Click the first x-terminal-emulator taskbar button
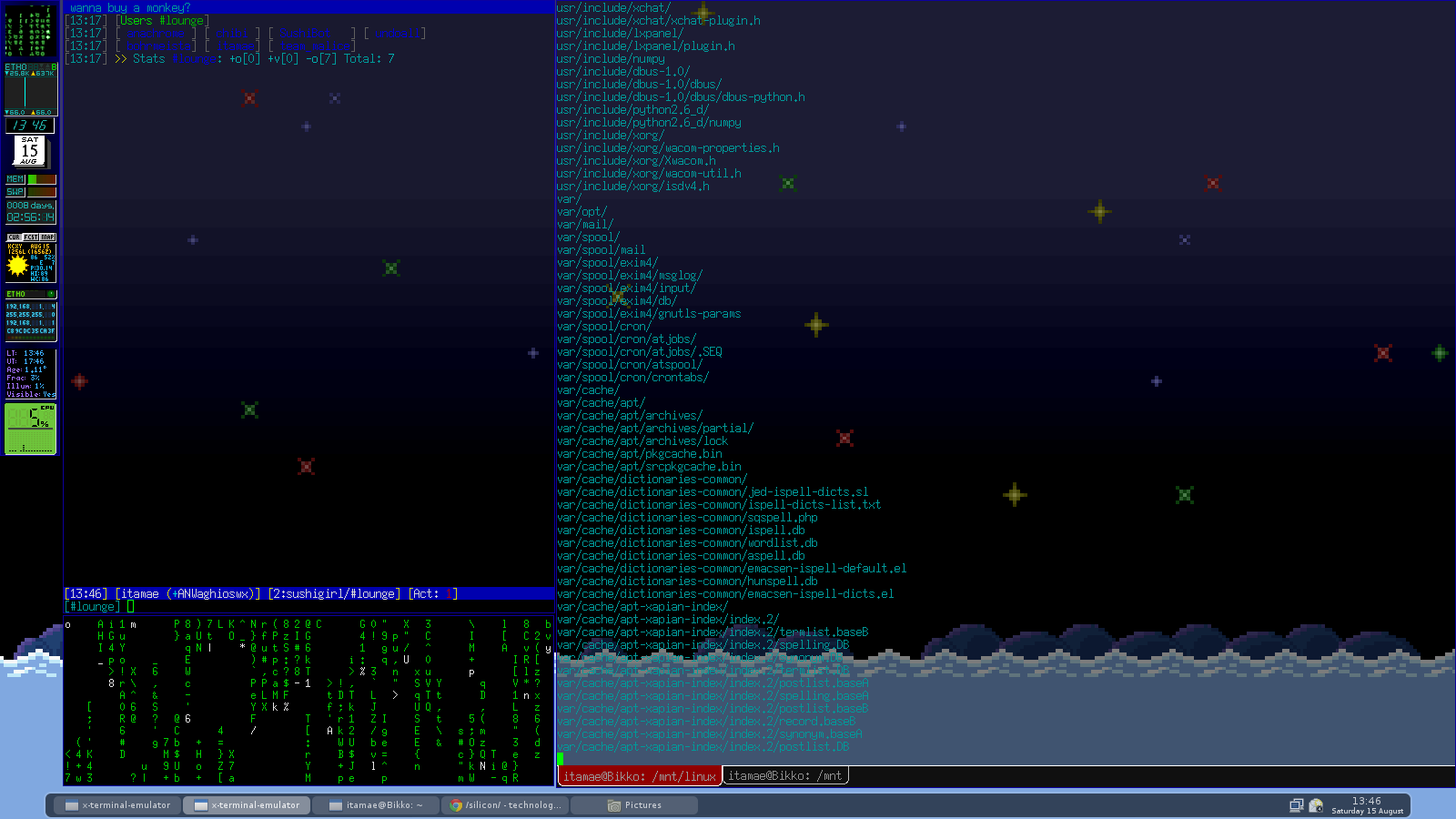 pyautogui.click(x=117, y=805)
